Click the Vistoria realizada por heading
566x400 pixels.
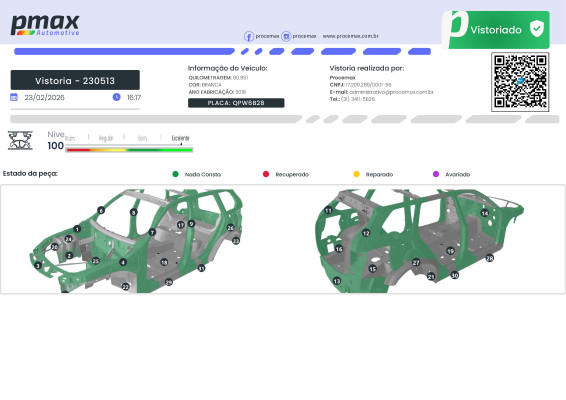pos(367,68)
